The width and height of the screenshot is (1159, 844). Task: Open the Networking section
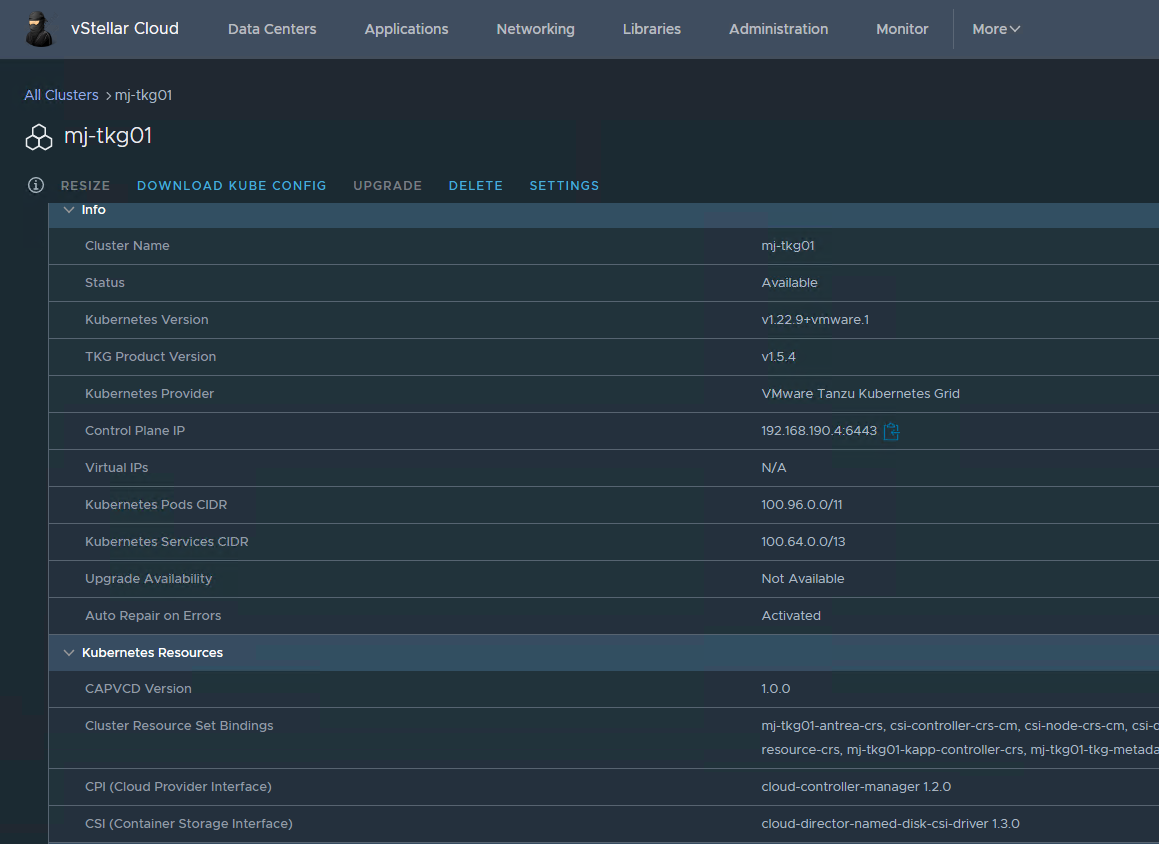(x=535, y=29)
